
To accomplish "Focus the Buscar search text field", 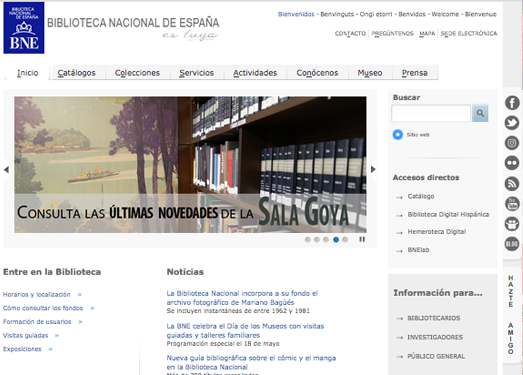I will [x=431, y=113].
